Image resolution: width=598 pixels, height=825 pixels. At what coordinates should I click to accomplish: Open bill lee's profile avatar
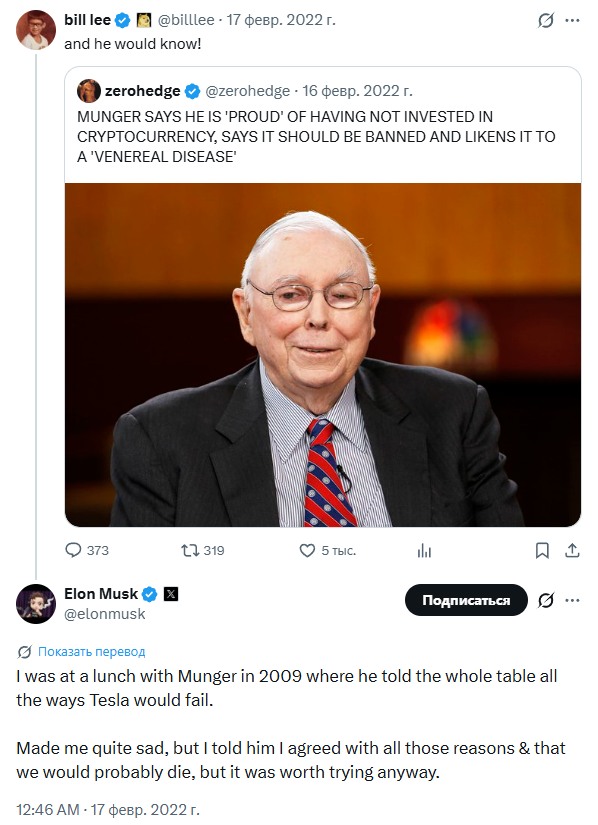pos(36,29)
